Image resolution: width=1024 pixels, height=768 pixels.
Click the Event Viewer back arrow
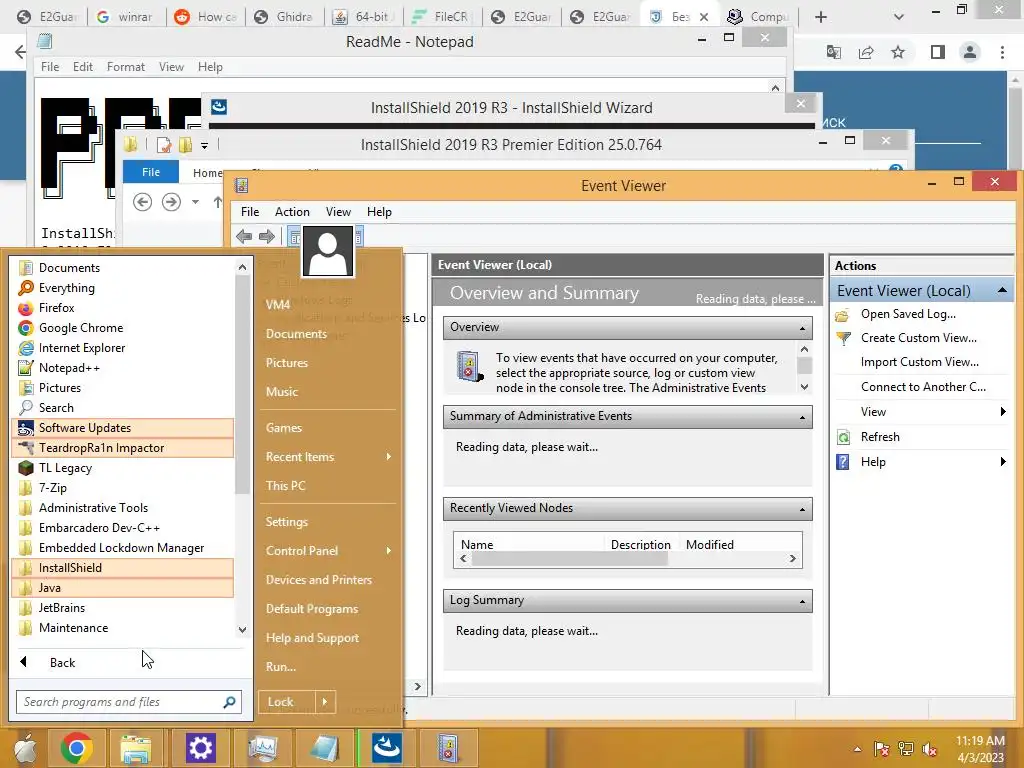244,236
